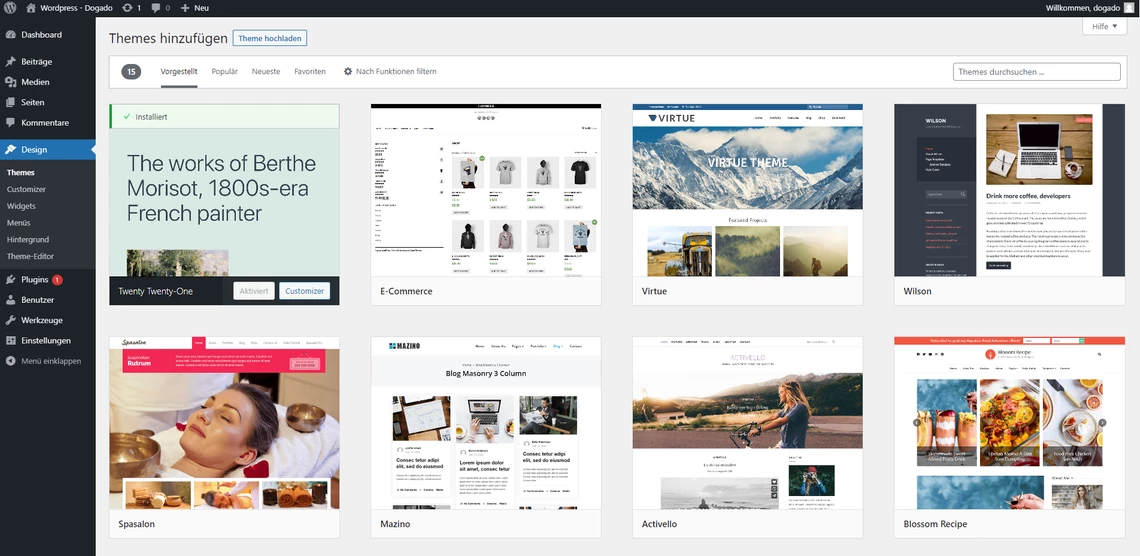Click the Themes durchsuchen search field
1140x556 pixels.
coord(1036,72)
